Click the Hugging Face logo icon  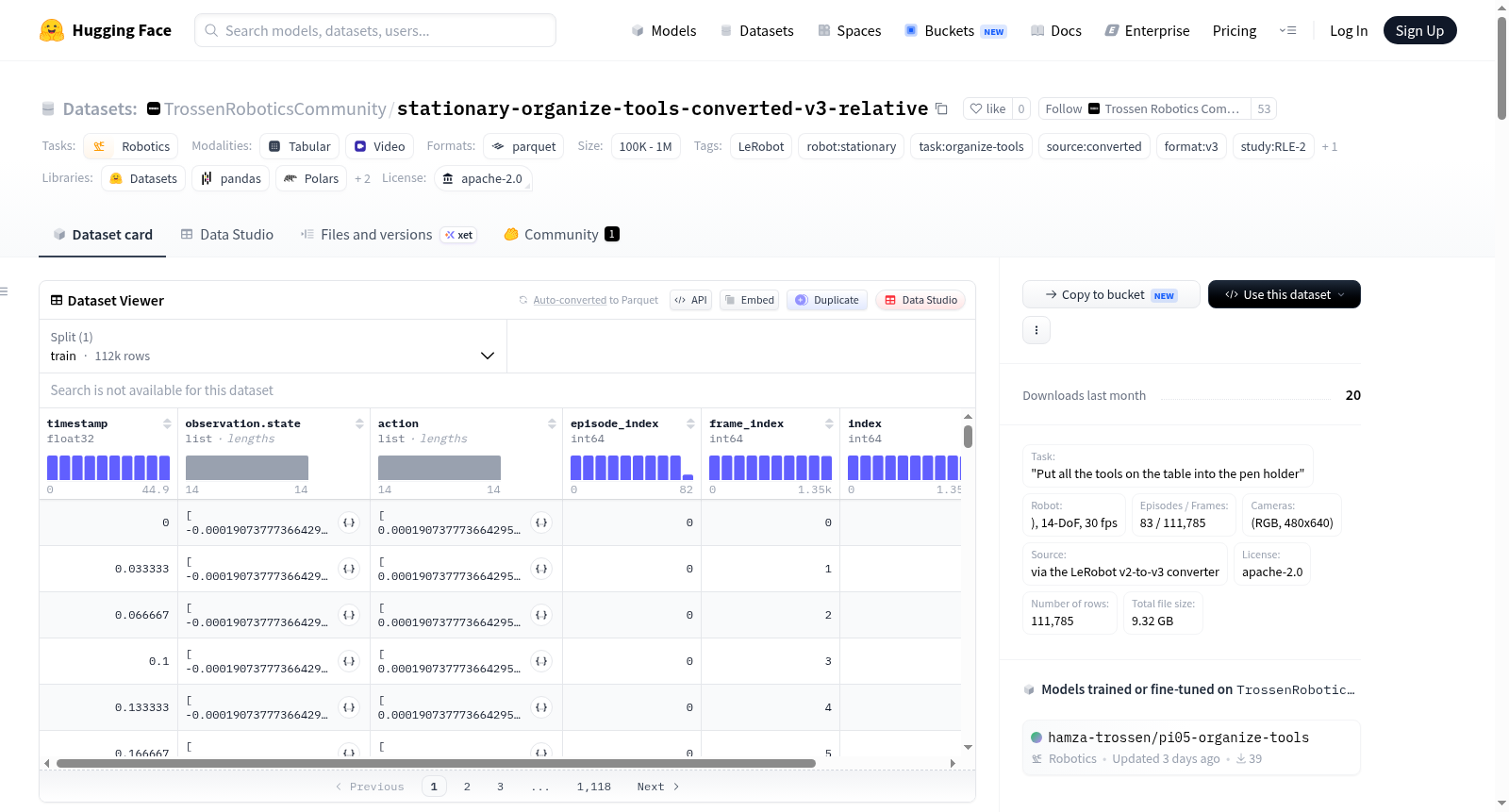52,30
